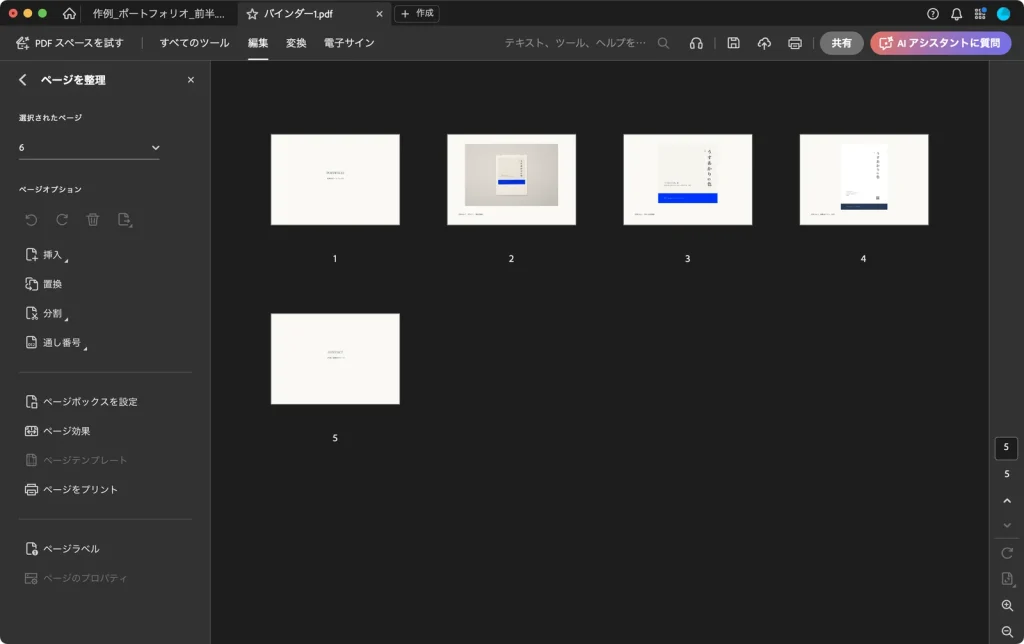Click the next page down chevron
Image resolution: width=1024 pixels, height=644 pixels.
click(x=1007, y=525)
